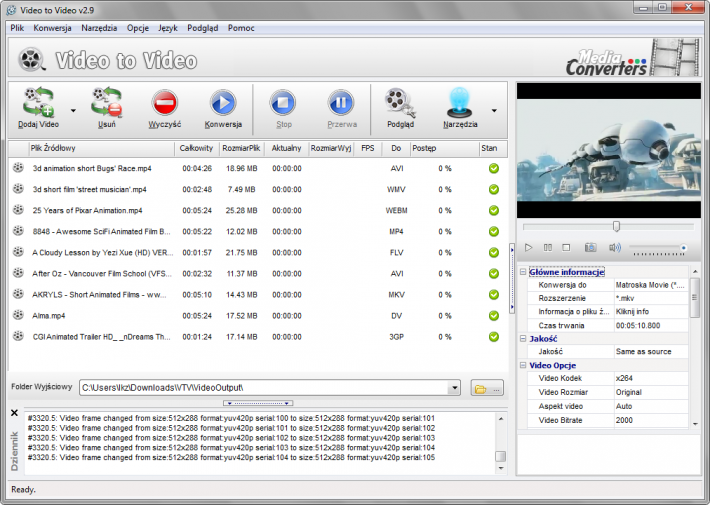Select 8848 - Awesome SciFi Animated Film row
Viewport: 710px width, 505px height.
point(257,231)
